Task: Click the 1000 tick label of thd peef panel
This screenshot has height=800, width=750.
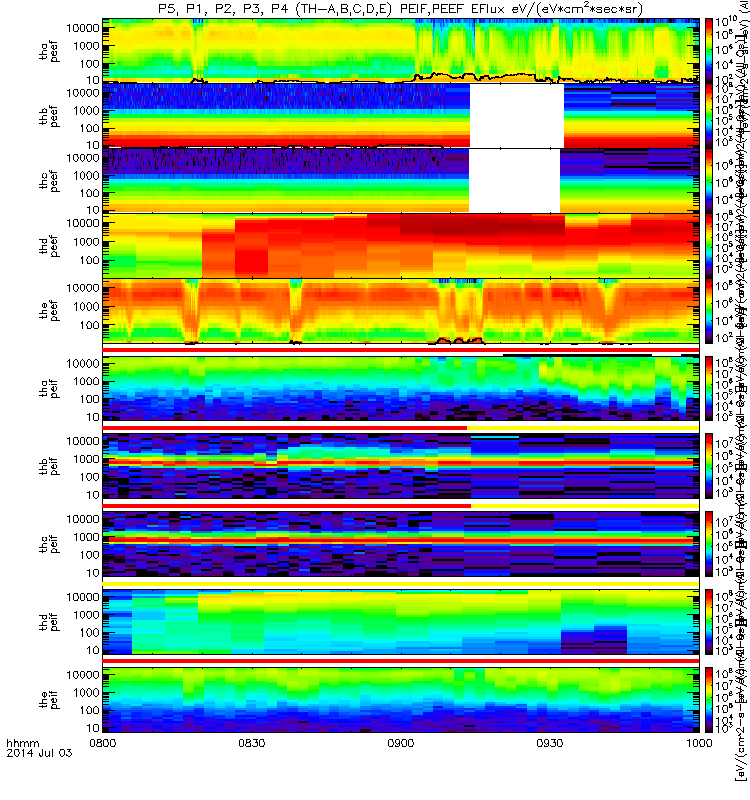Action: coord(86,242)
